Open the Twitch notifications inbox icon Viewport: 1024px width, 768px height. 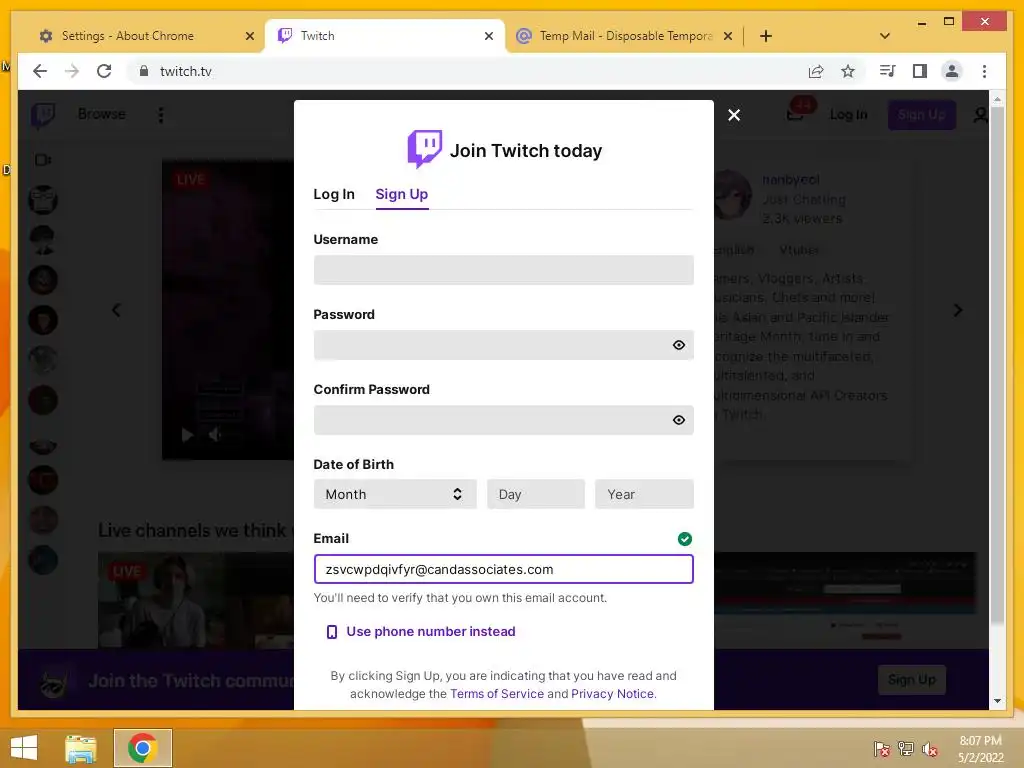coord(795,115)
